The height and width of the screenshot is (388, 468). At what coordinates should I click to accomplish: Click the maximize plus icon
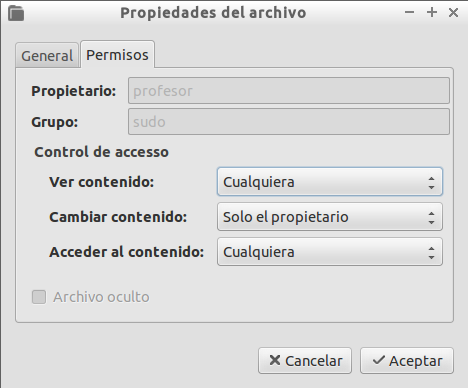[x=432, y=12]
